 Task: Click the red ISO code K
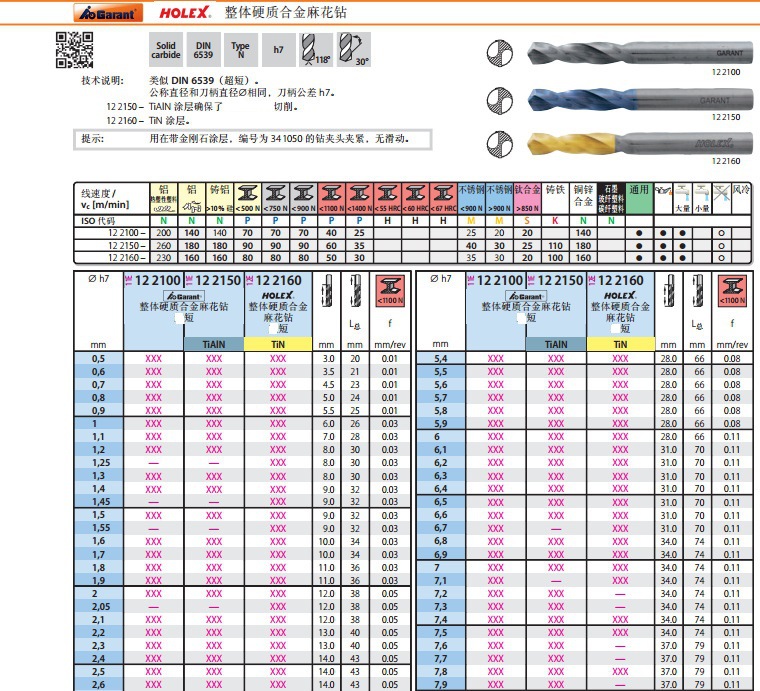click(x=555, y=221)
